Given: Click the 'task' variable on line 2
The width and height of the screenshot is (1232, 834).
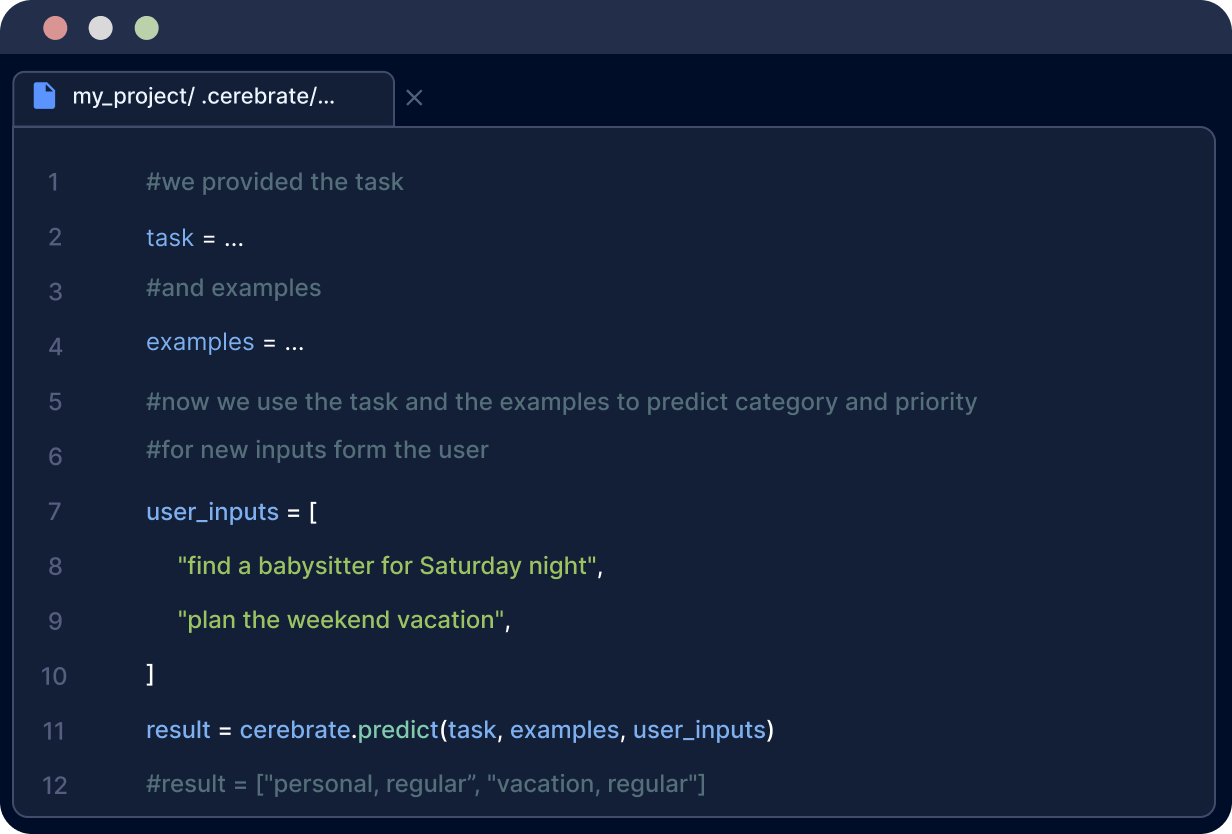Looking at the screenshot, I should pyautogui.click(x=170, y=238).
